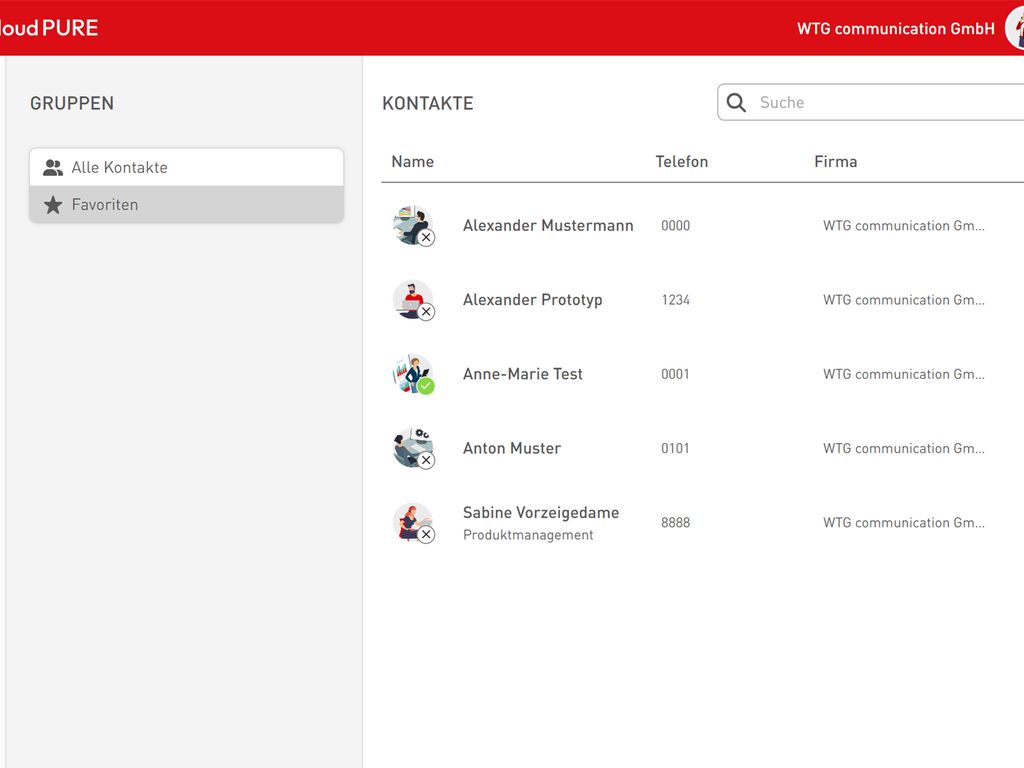Sort contacts by Firma column header
Image resolution: width=1024 pixels, height=768 pixels.
click(836, 162)
